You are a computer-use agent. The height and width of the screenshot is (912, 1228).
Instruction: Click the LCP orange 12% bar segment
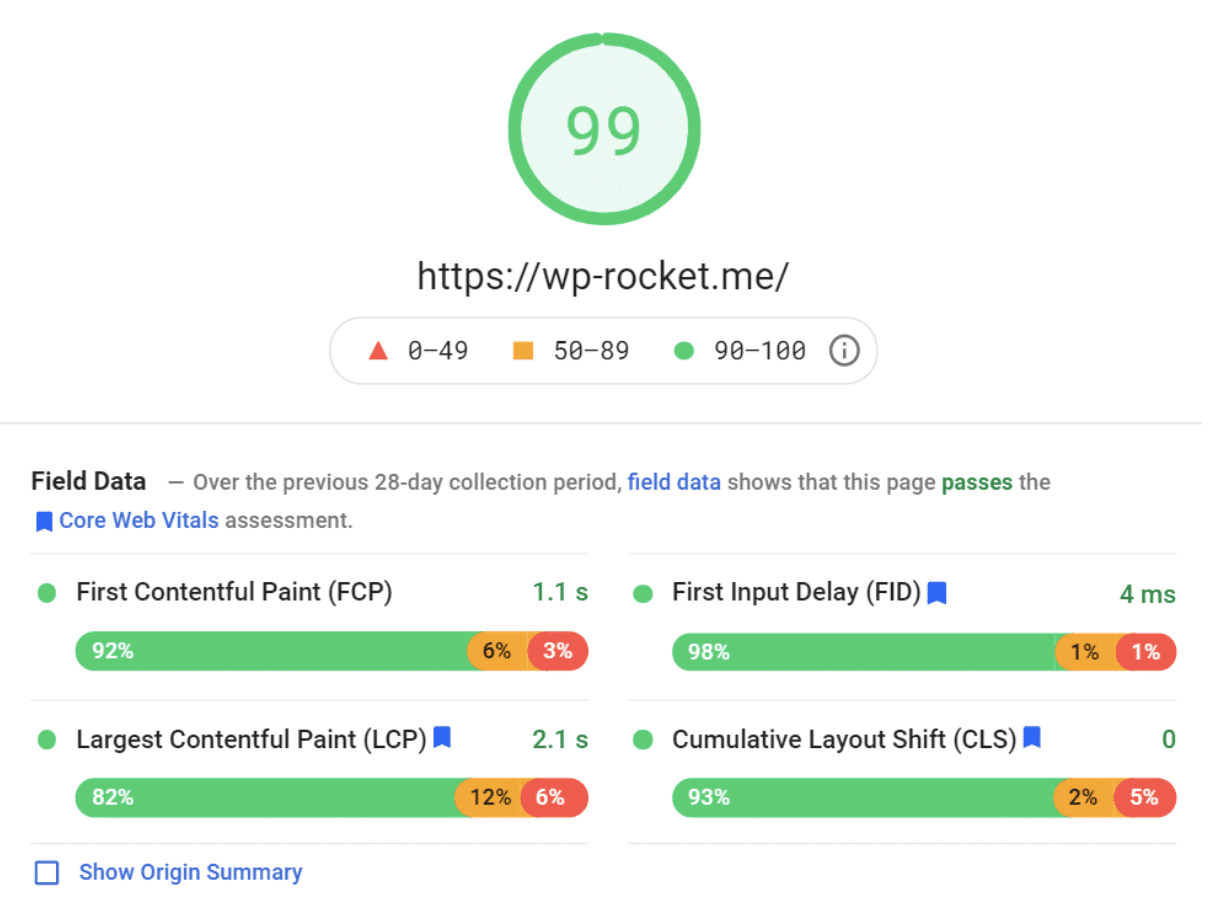coord(490,797)
